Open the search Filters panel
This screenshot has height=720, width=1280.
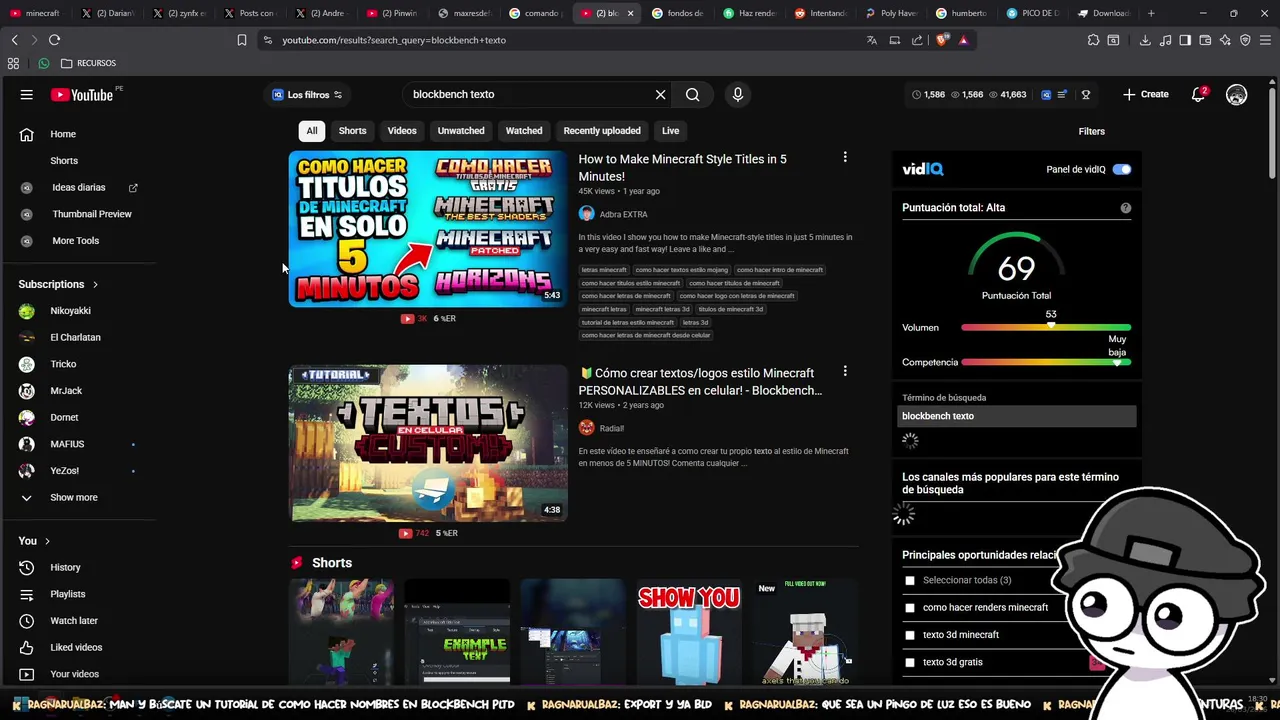(1091, 131)
